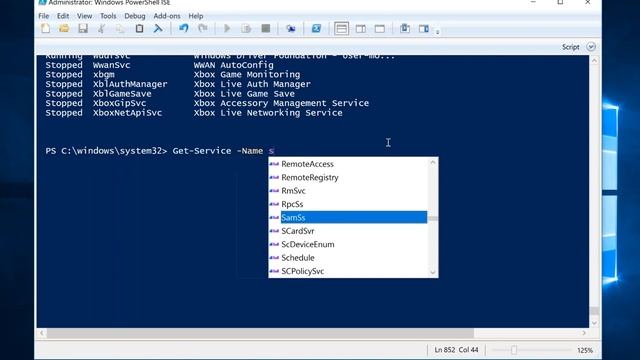Screen dimensions: 640x360
Task: Open the Debug menu
Action: click(135, 16)
